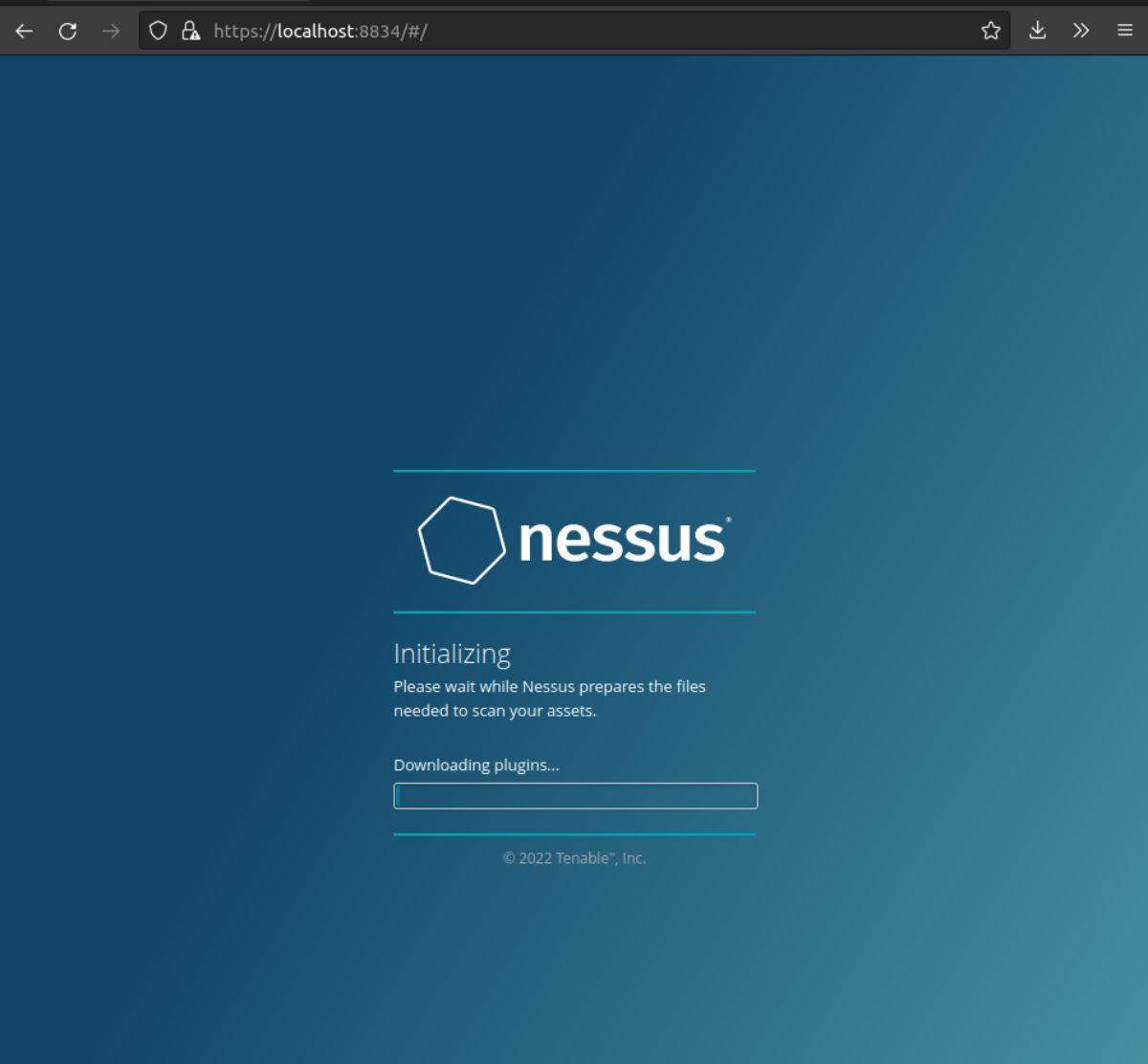The width and height of the screenshot is (1148, 1064).
Task: Click the tracking protection shield icon
Action: (x=156, y=30)
